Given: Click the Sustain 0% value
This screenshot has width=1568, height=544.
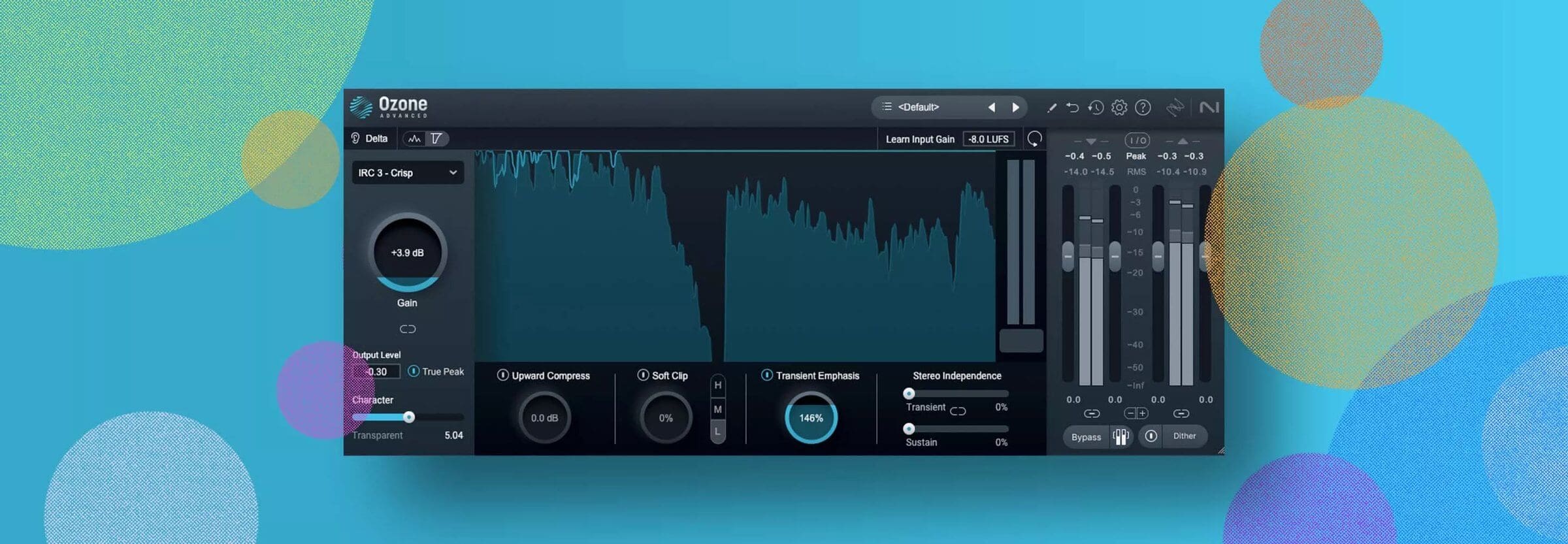Looking at the screenshot, I should coord(1001,443).
